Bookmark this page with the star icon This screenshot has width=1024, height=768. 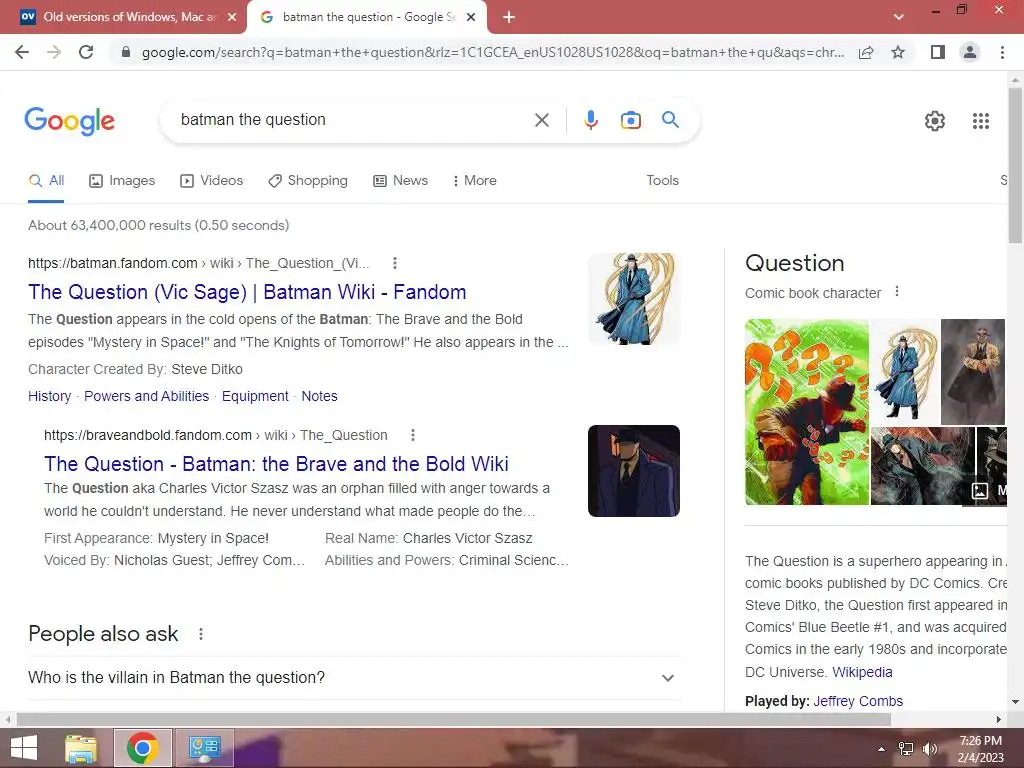[x=898, y=52]
